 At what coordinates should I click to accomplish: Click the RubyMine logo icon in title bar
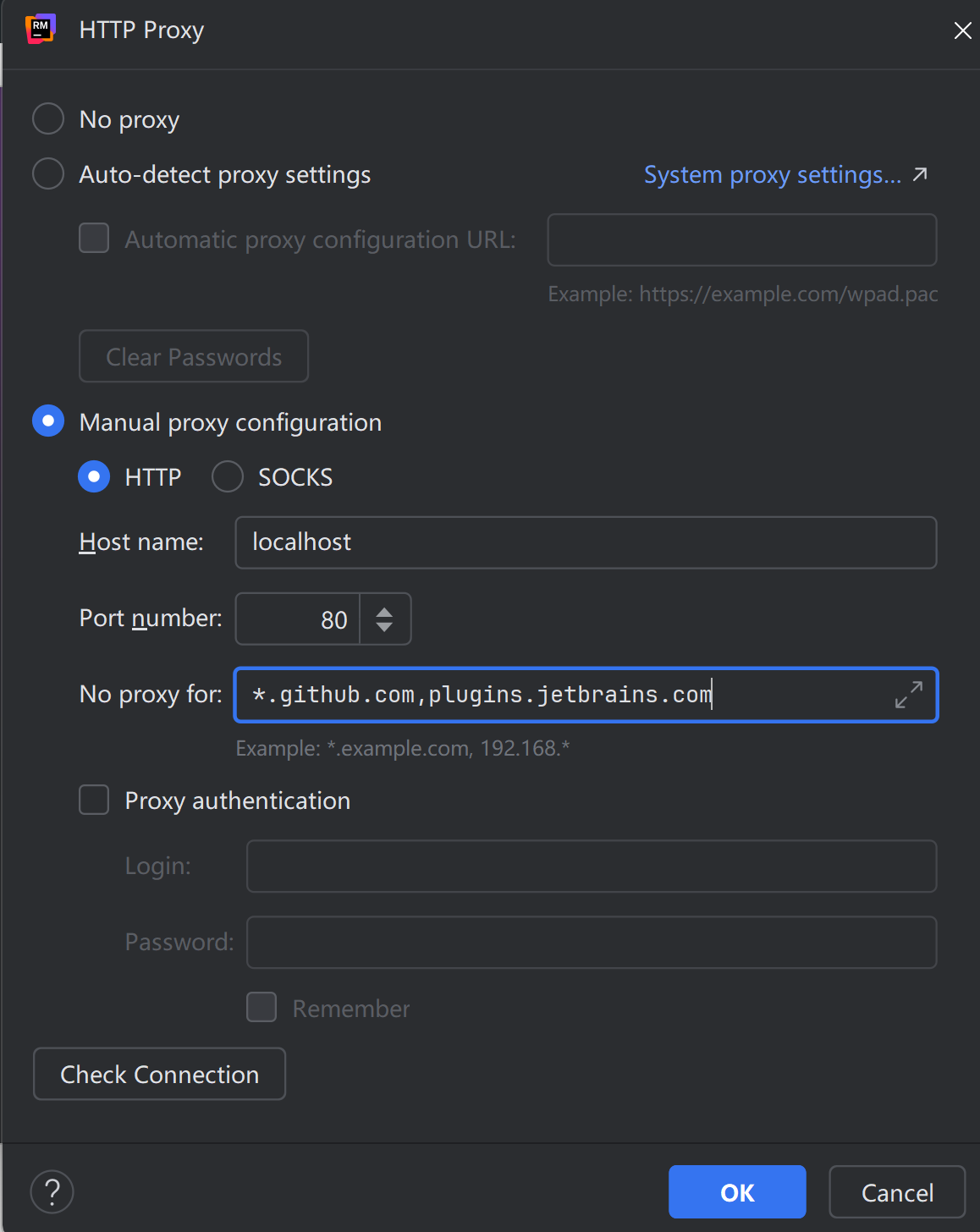(x=40, y=29)
